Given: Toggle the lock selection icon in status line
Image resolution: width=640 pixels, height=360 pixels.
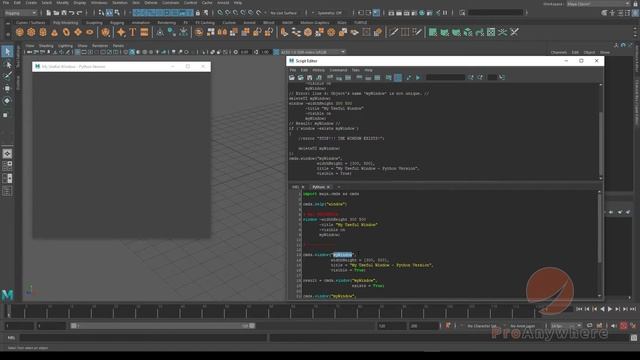Looking at the screenshot, I should click(x=198, y=13).
